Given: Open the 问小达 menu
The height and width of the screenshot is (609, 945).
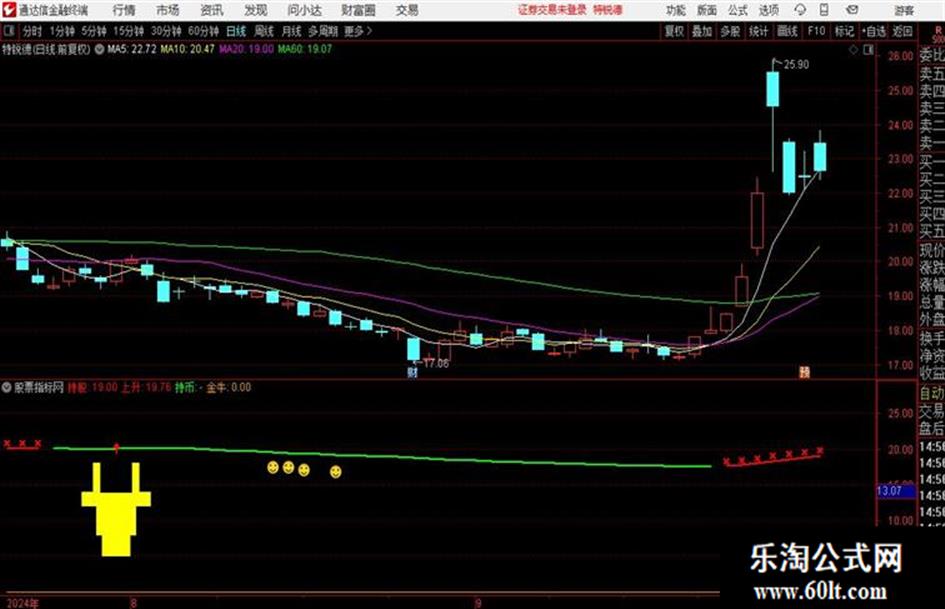Looking at the screenshot, I should 304,10.
